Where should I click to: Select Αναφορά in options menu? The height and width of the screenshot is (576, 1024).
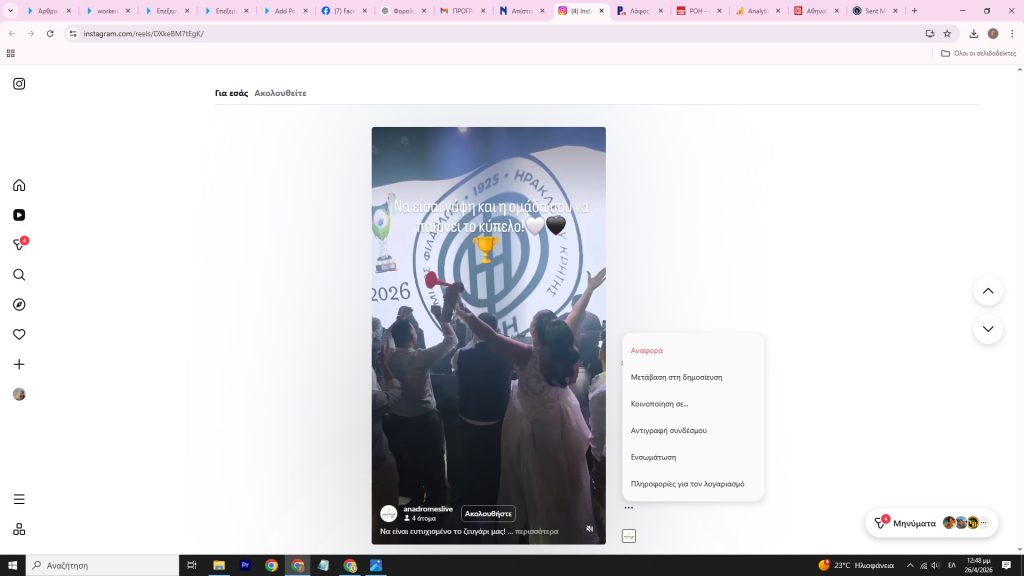point(647,351)
